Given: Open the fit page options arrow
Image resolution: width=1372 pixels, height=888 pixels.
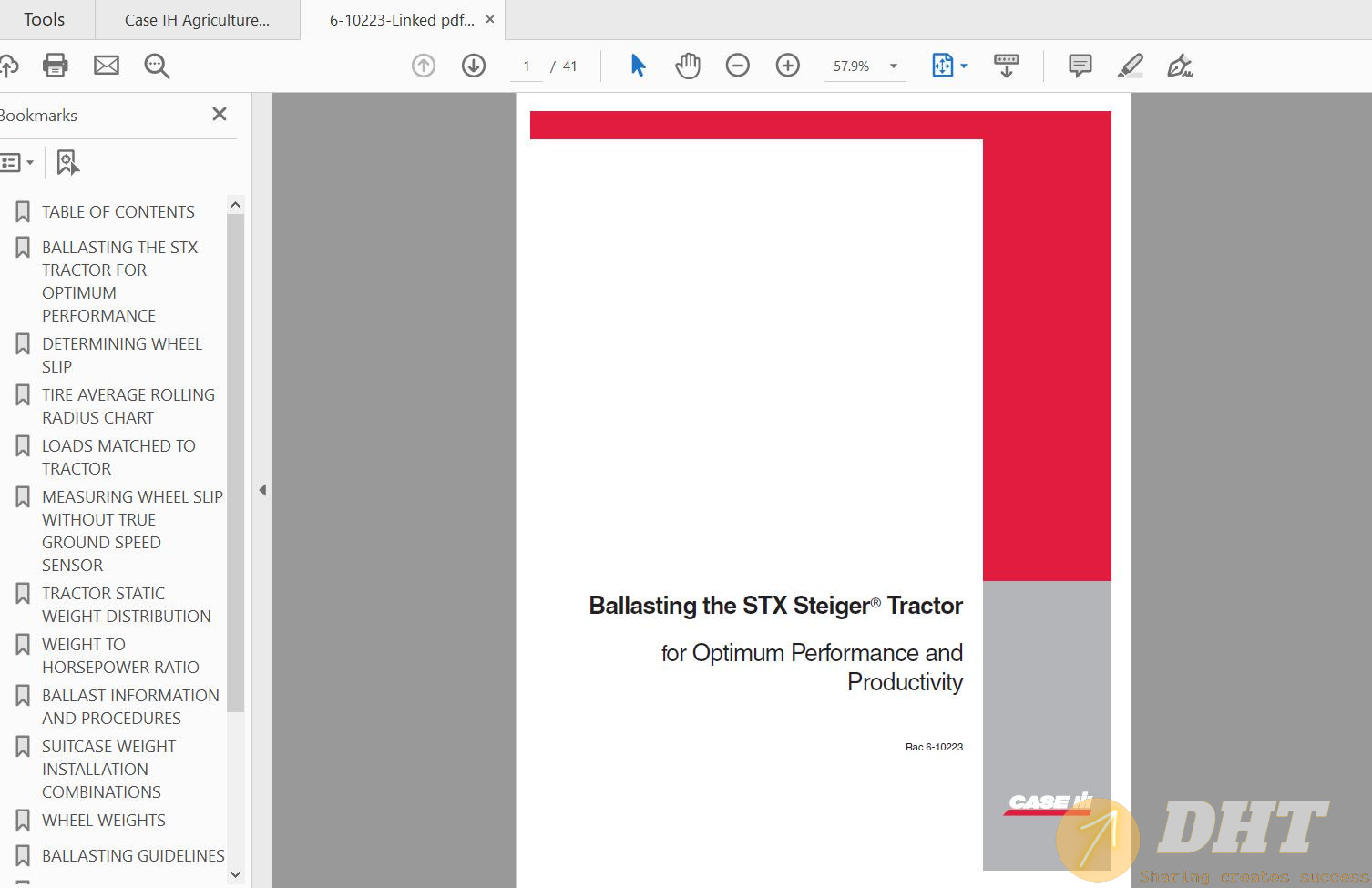Looking at the screenshot, I should 964,66.
